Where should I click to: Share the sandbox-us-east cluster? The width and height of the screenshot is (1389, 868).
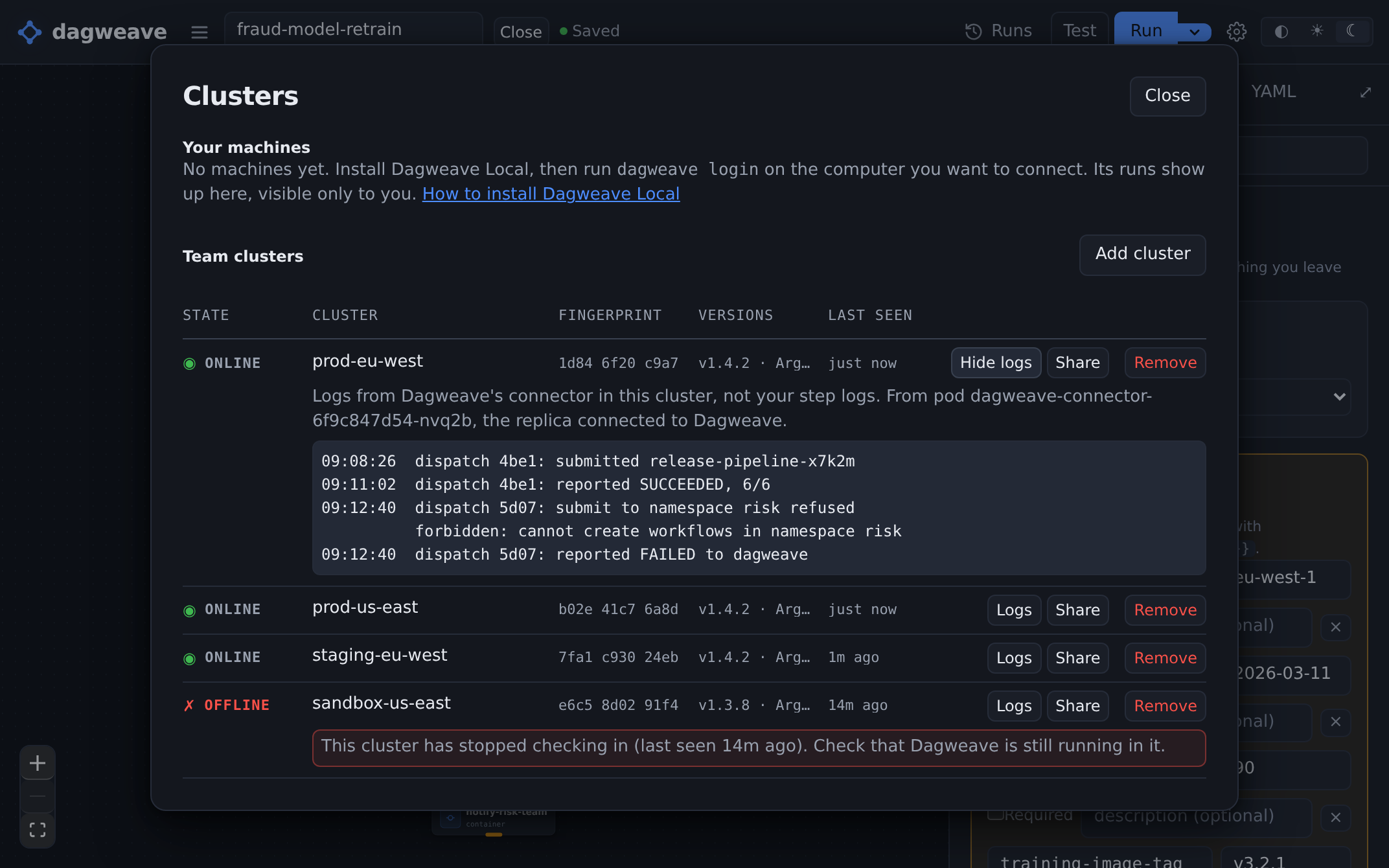pyautogui.click(x=1077, y=706)
